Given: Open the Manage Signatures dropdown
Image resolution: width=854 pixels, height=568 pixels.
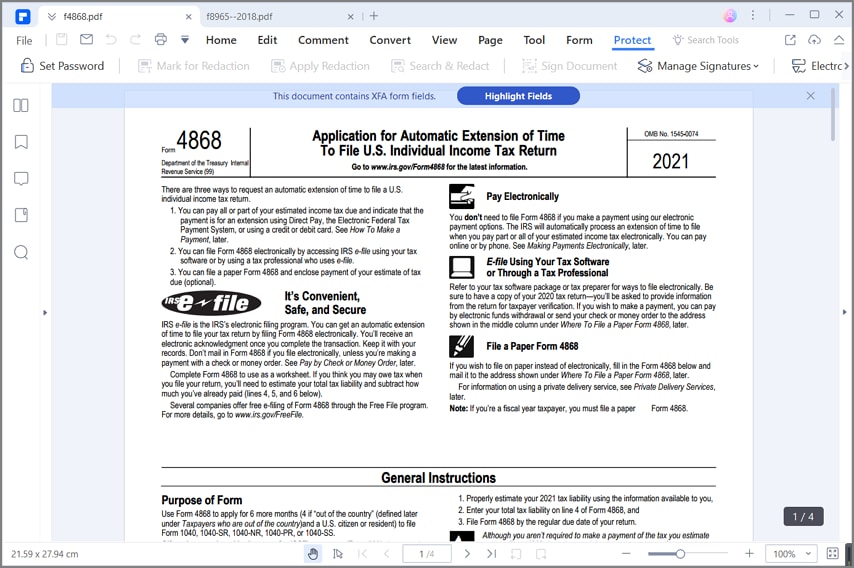Looking at the screenshot, I should coord(698,66).
